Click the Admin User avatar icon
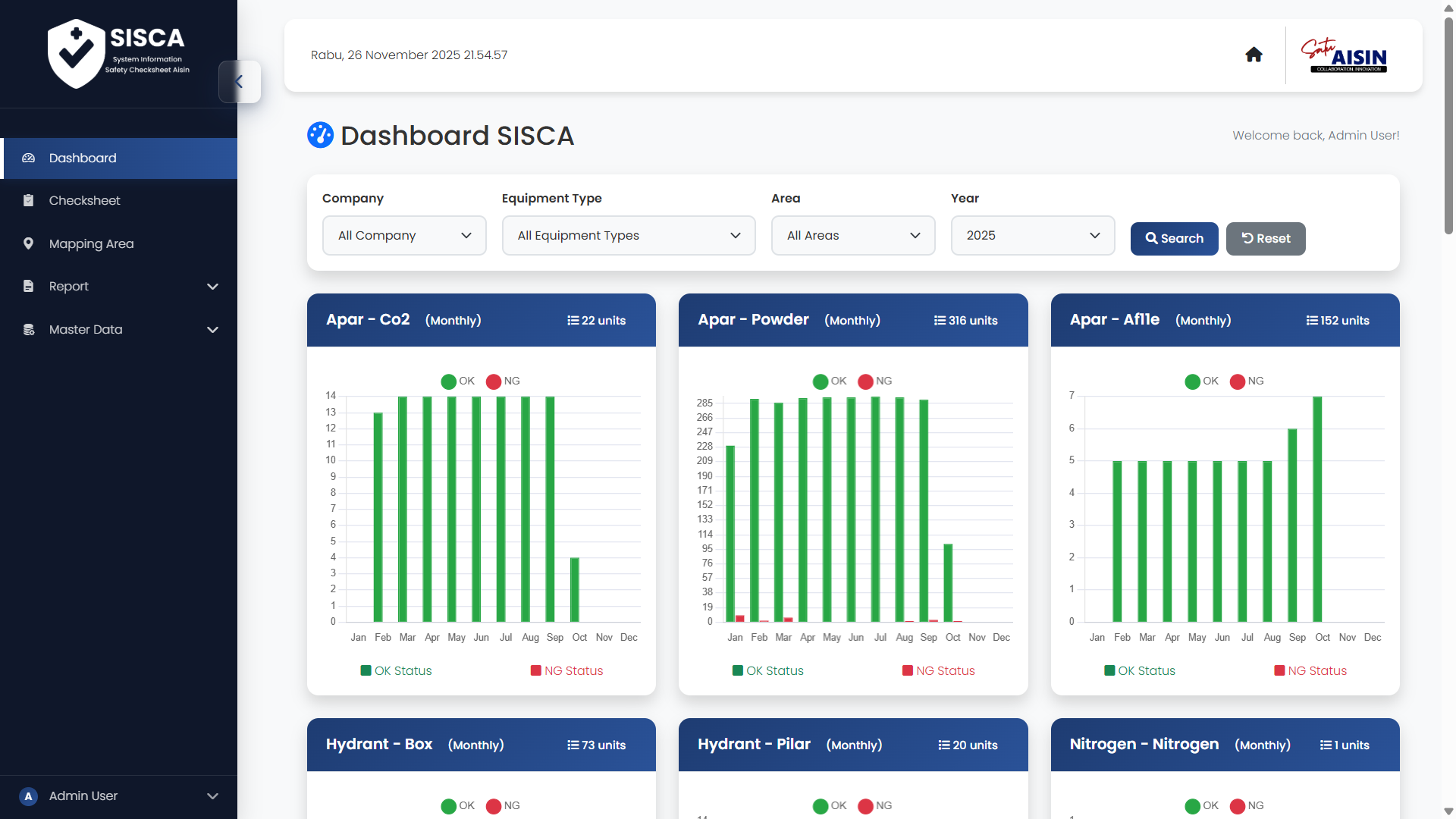Screen dimensions: 1456x819 [x=28, y=796]
